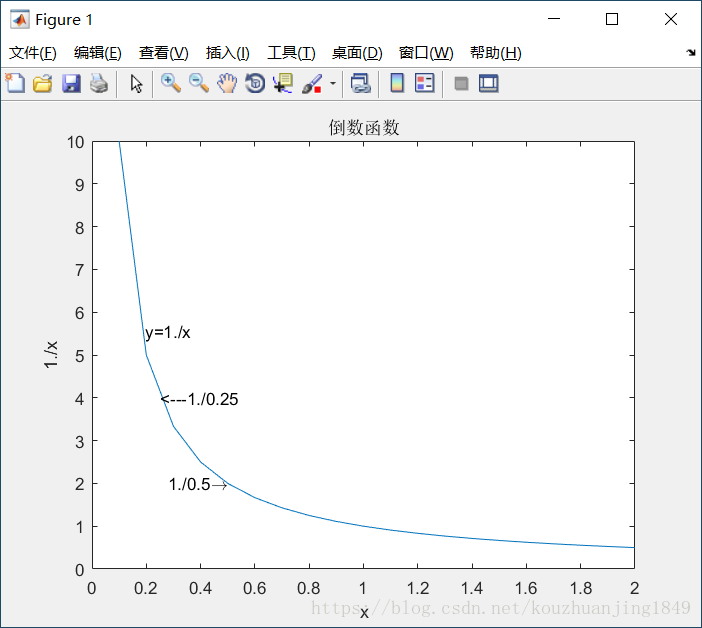Minimize the Figure 1 window
The image size is (702, 628).
[554, 19]
